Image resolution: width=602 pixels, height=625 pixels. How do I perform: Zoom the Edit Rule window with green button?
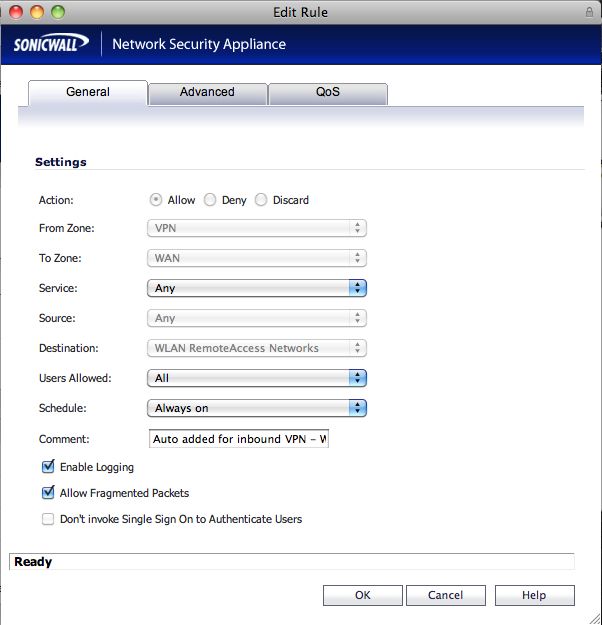click(58, 12)
